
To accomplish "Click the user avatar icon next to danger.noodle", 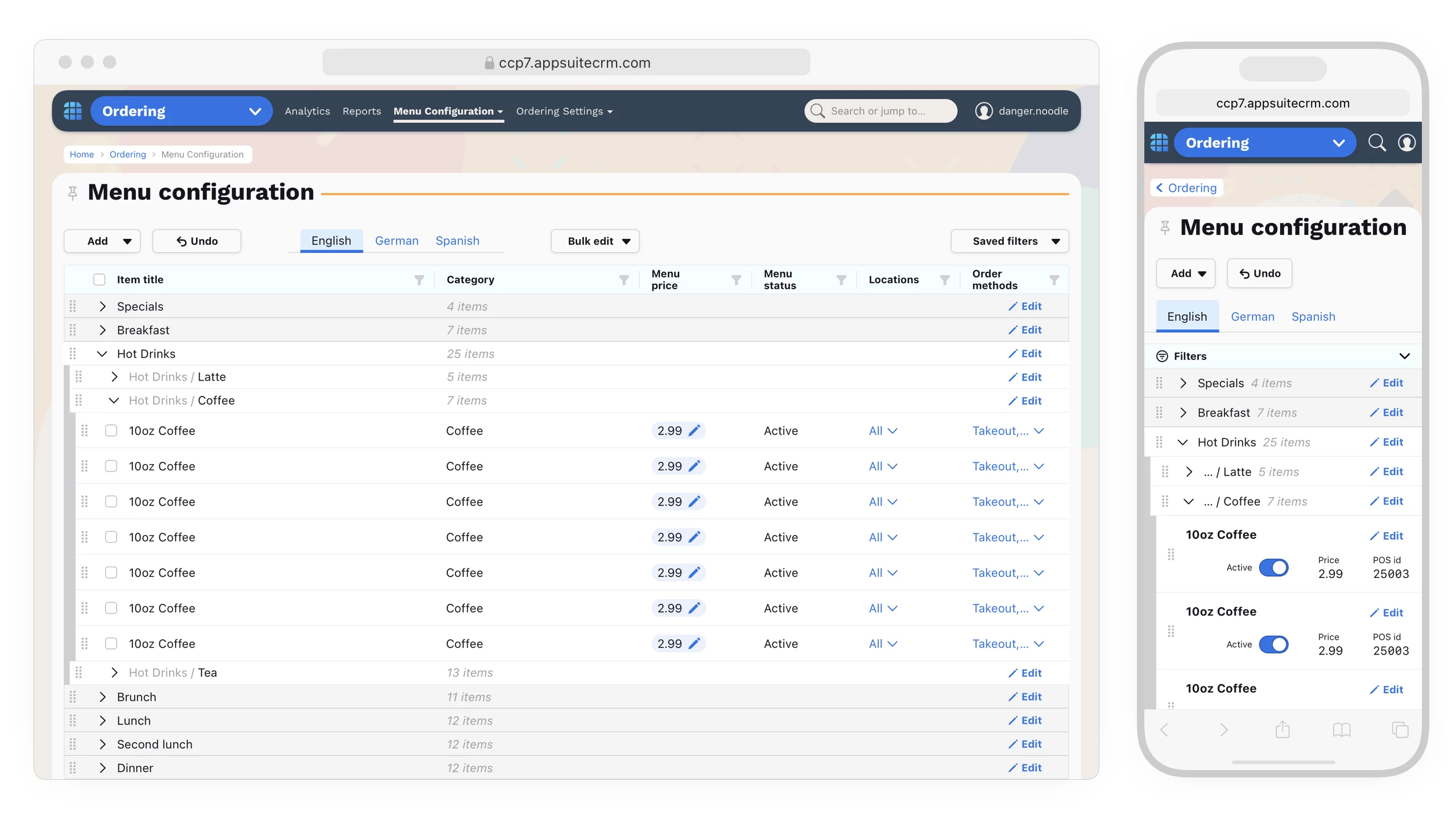I will click(x=983, y=111).
